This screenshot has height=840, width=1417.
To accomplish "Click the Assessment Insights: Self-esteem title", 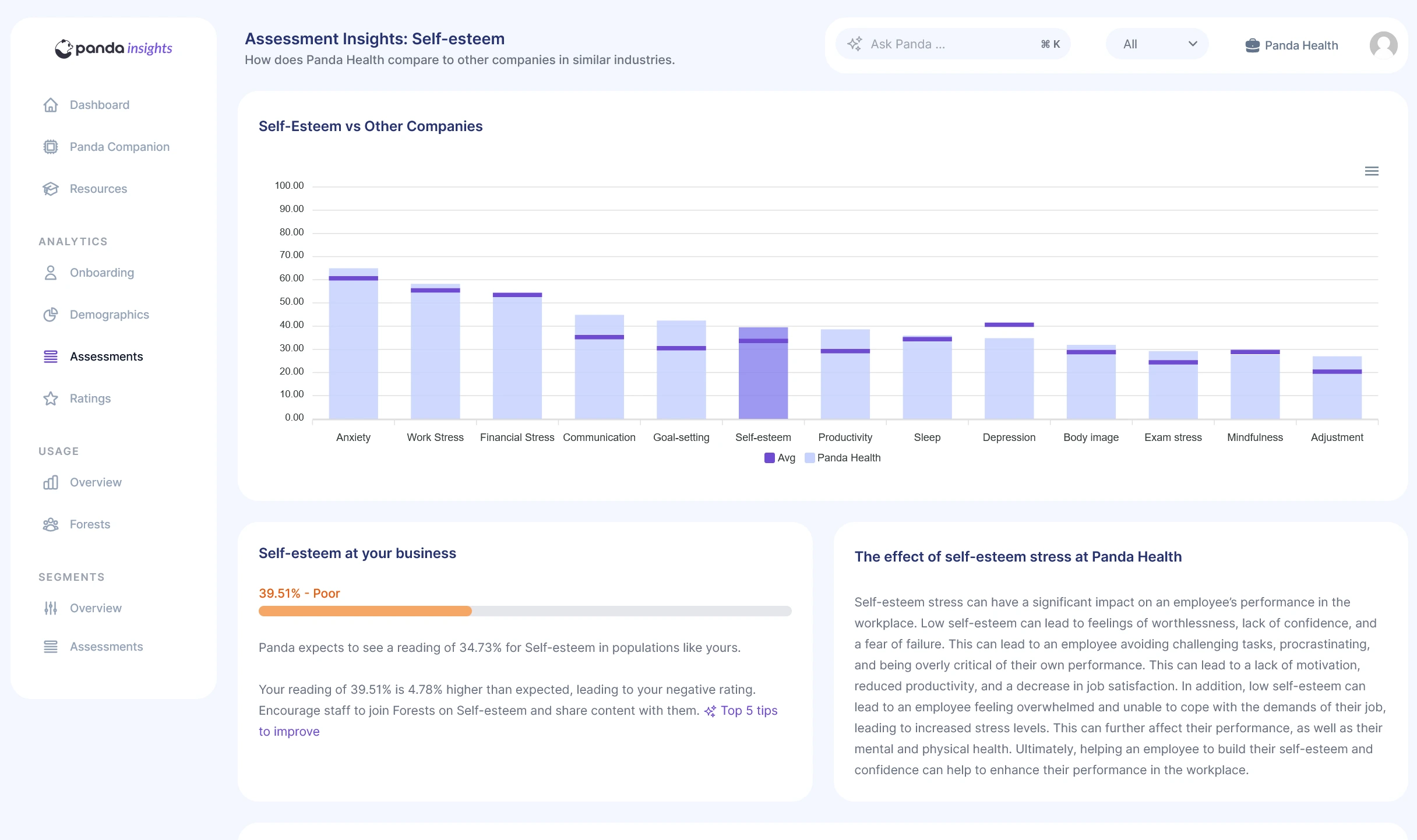I will pos(375,39).
